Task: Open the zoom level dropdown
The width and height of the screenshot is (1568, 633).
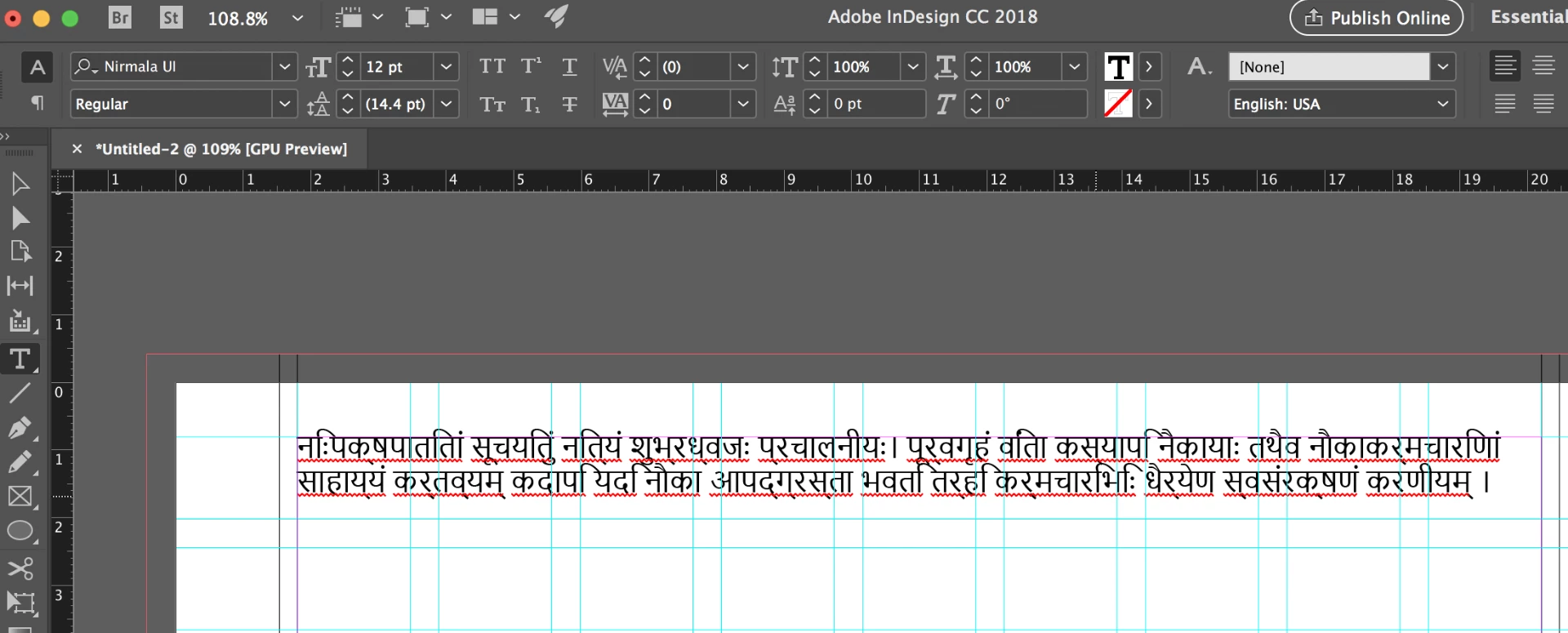Action: tap(298, 18)
